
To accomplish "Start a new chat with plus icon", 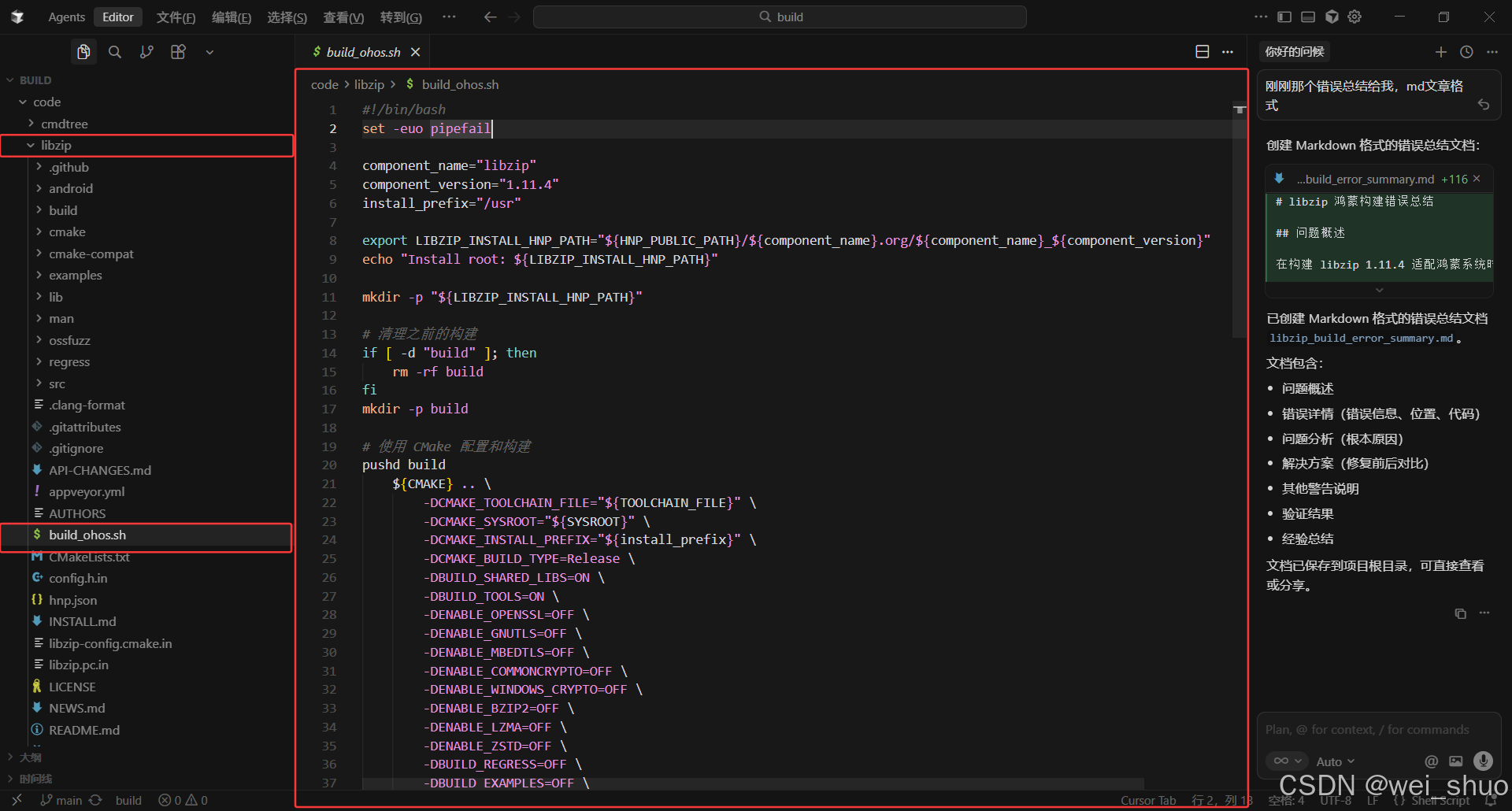I will 1441,52.
